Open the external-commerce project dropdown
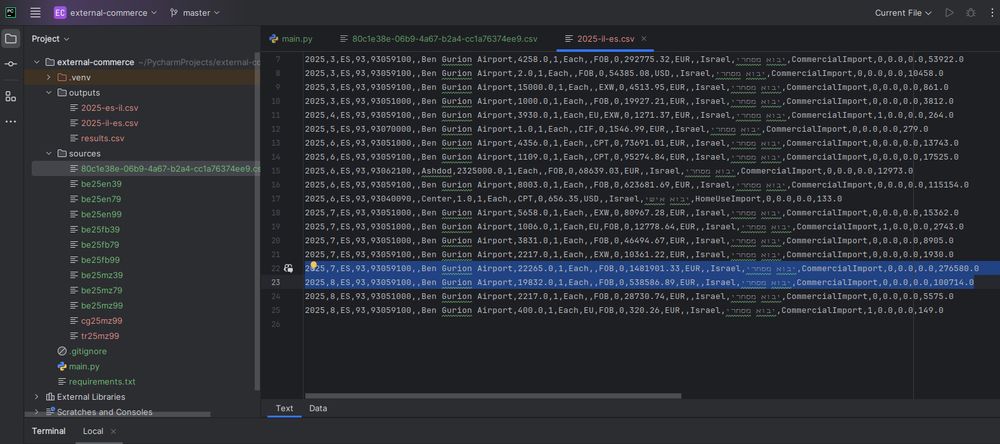 [106, 13]
